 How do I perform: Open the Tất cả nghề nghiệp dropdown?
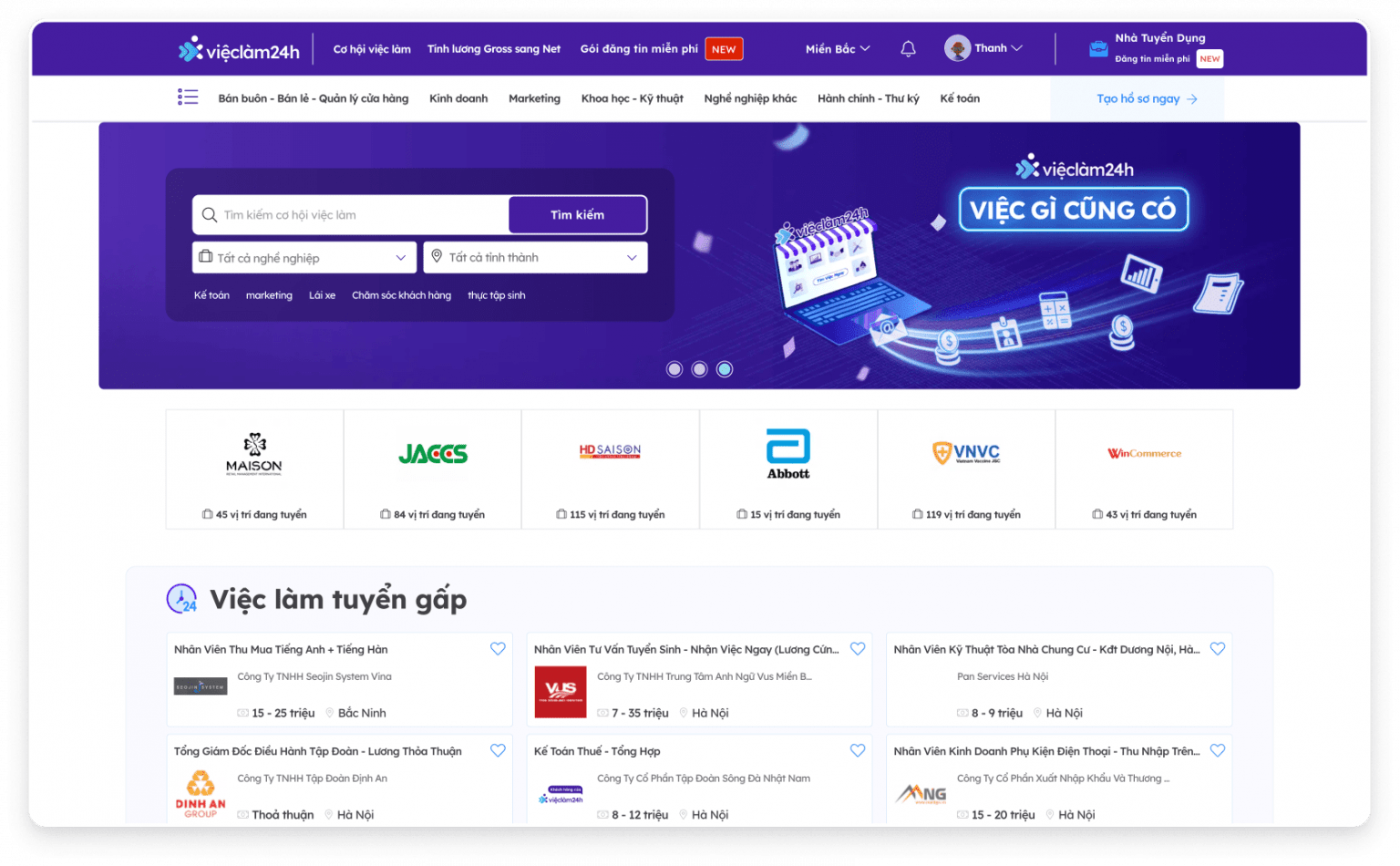click(304, 258)
